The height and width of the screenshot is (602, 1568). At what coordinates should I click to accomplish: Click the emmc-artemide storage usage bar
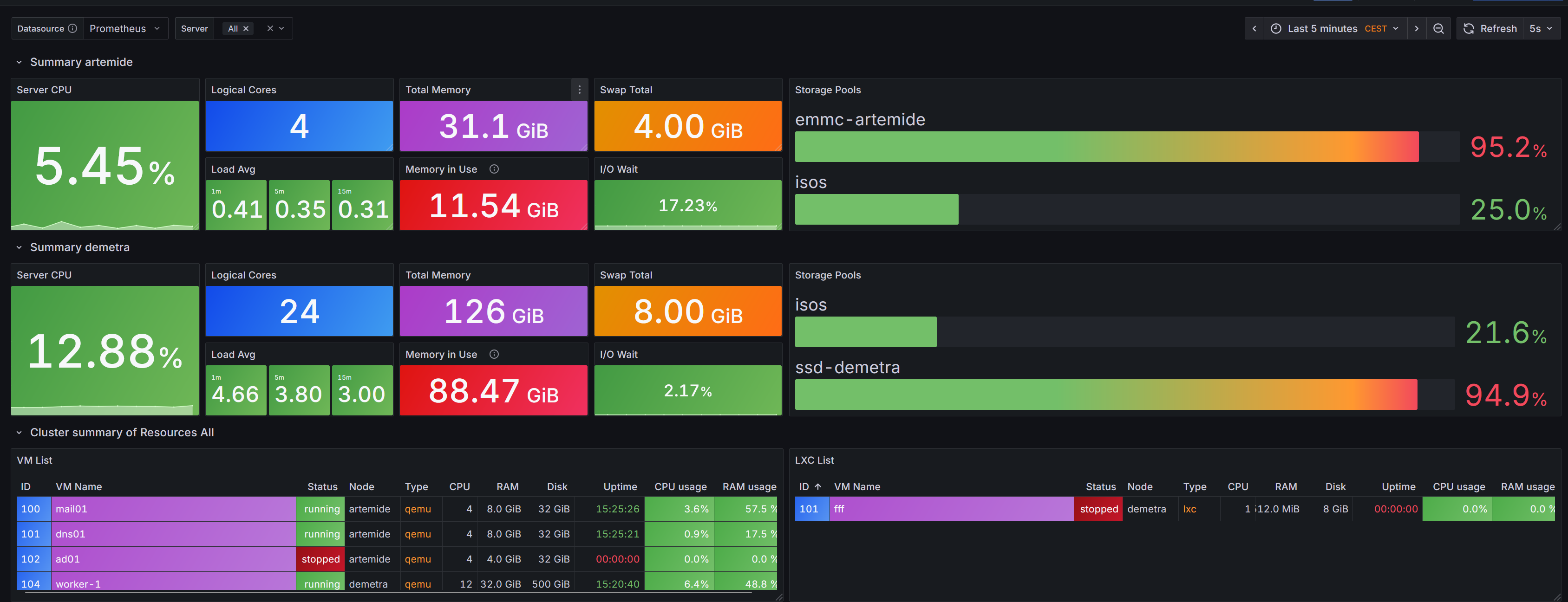[x=1106, y=147]
